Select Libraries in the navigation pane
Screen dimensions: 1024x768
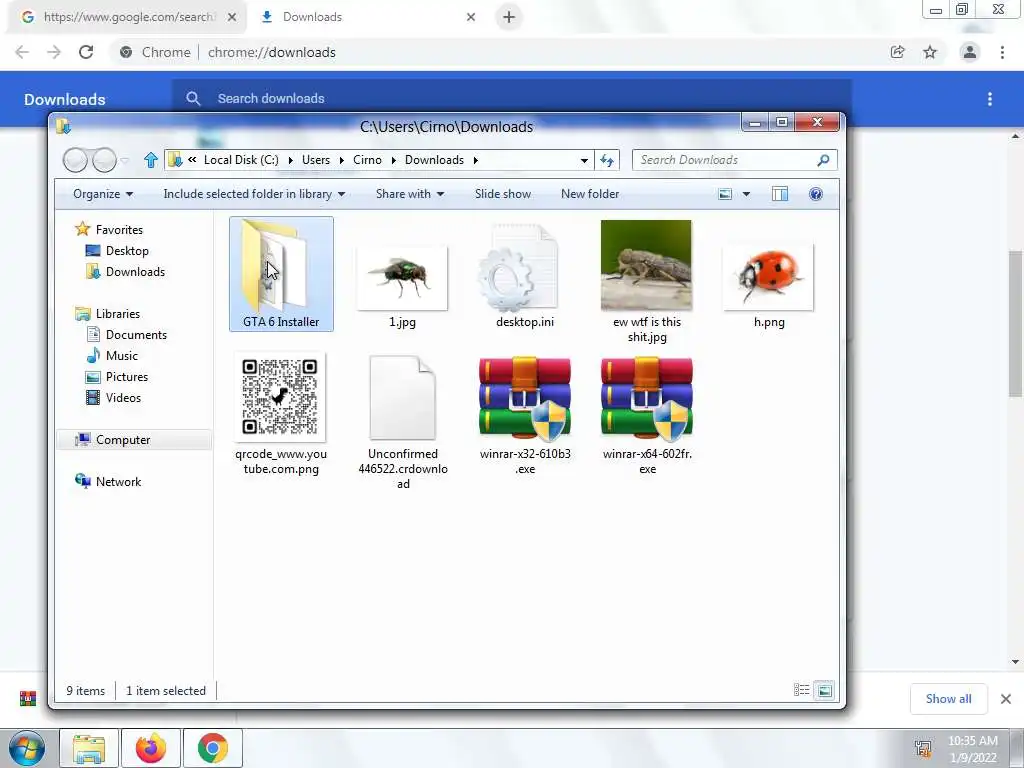pos(118,313)
